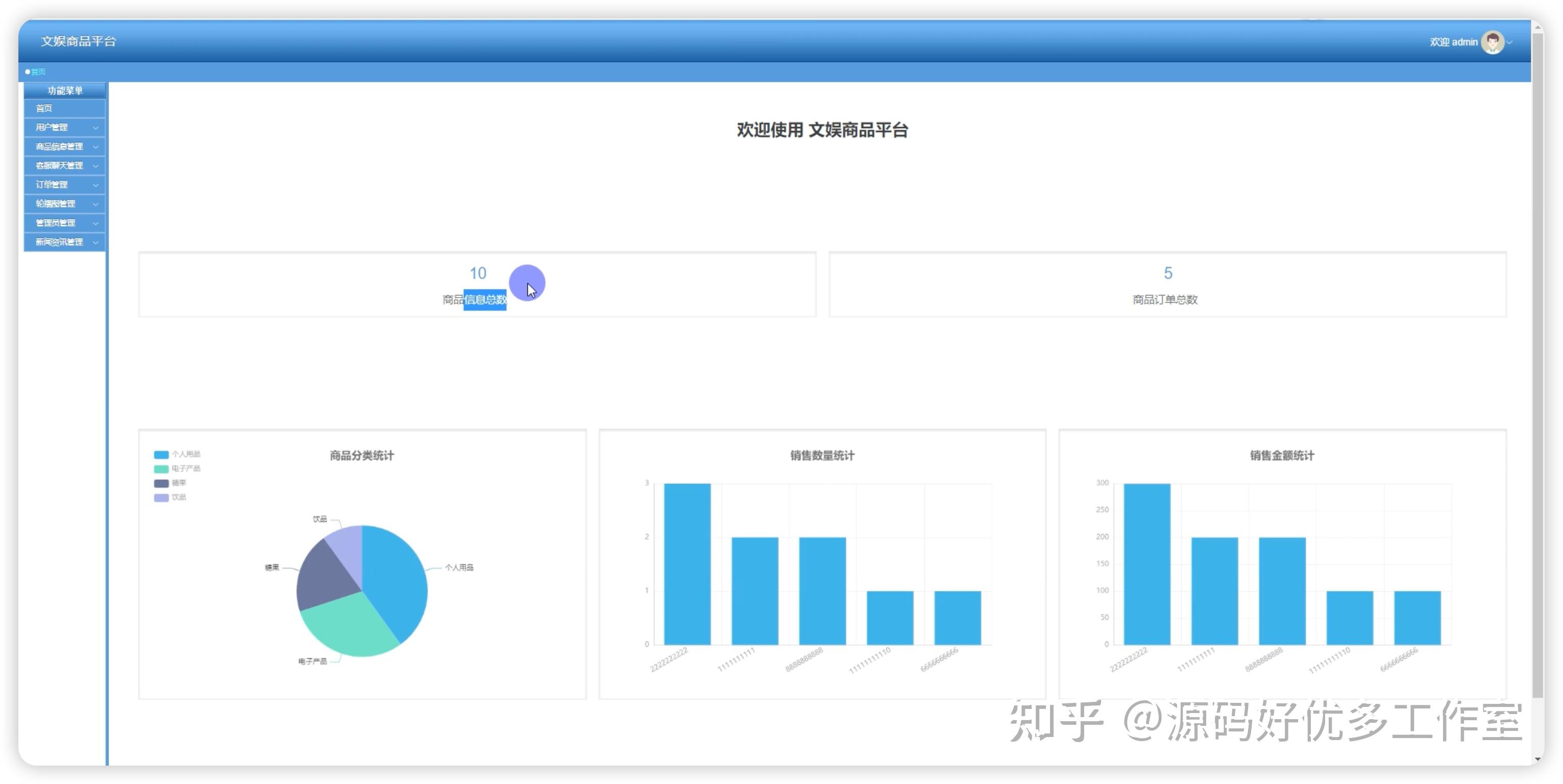Open 轮播图管理 sidebar entry
Viewport: 1563px width, 784px height.
click(x=55, y=204)
